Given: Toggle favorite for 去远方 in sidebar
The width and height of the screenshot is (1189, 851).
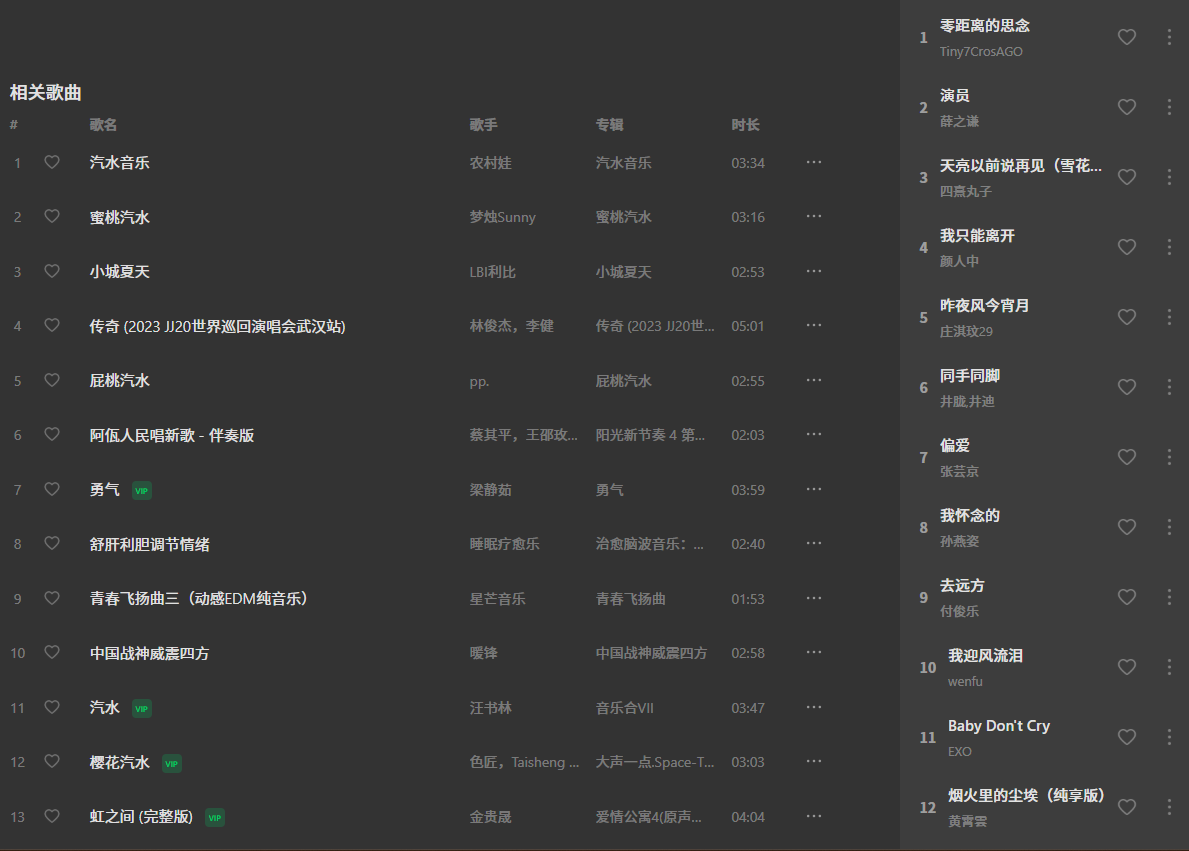Looking at the screenshot, I should coord(1126,597).
